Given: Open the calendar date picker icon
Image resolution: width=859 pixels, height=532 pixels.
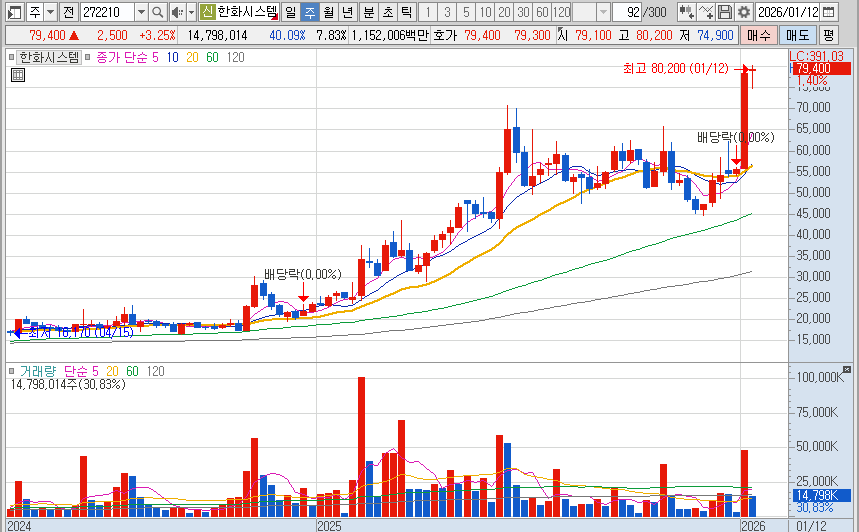Looking at the screenshot, I should click(x=829, y=12).
